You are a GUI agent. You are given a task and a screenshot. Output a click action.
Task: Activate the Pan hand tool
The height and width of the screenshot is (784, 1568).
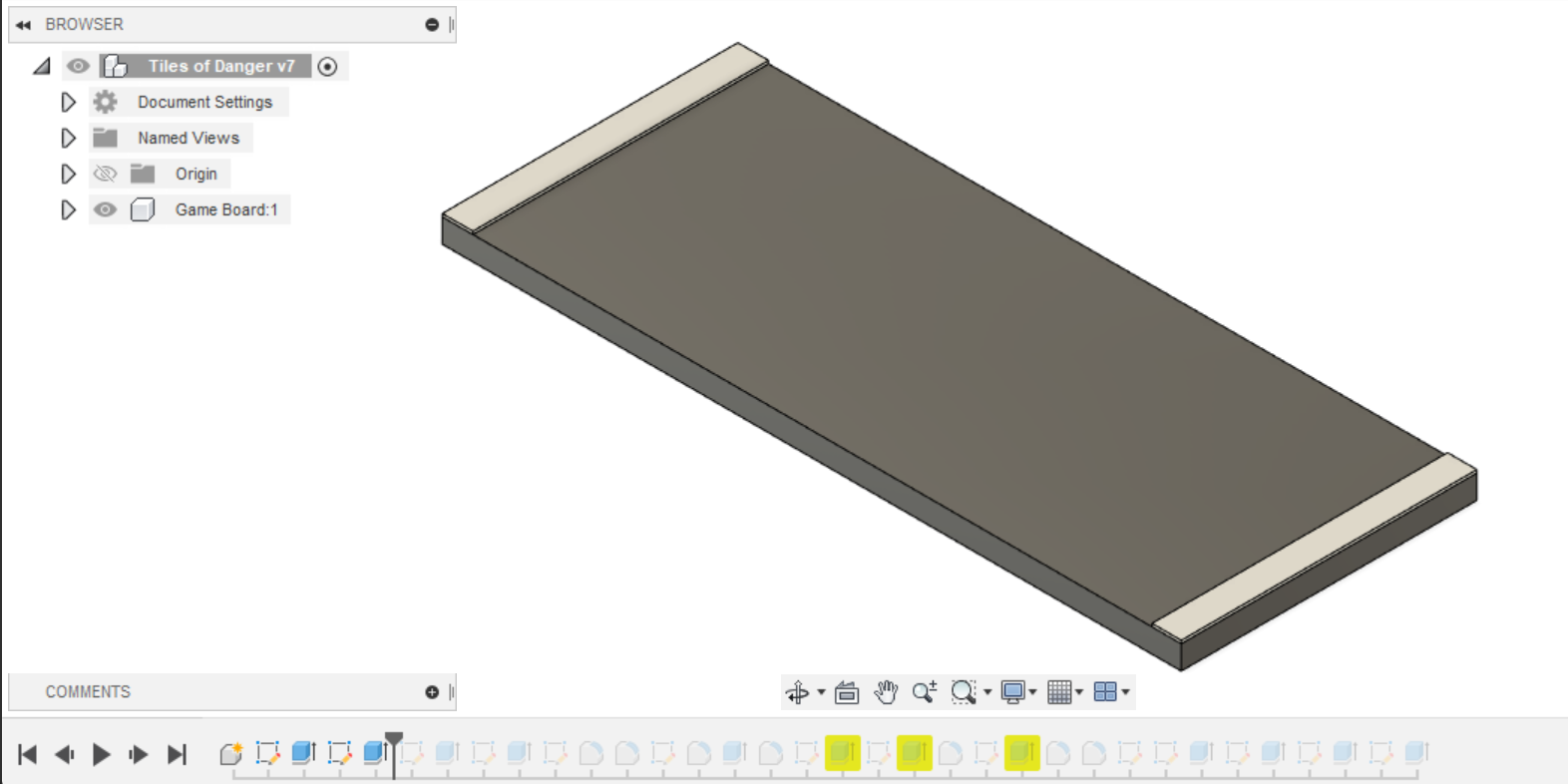(x=886, y=692)
